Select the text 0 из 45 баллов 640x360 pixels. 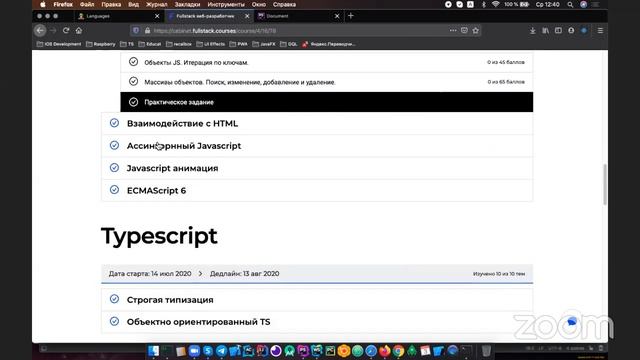point(506,62)
